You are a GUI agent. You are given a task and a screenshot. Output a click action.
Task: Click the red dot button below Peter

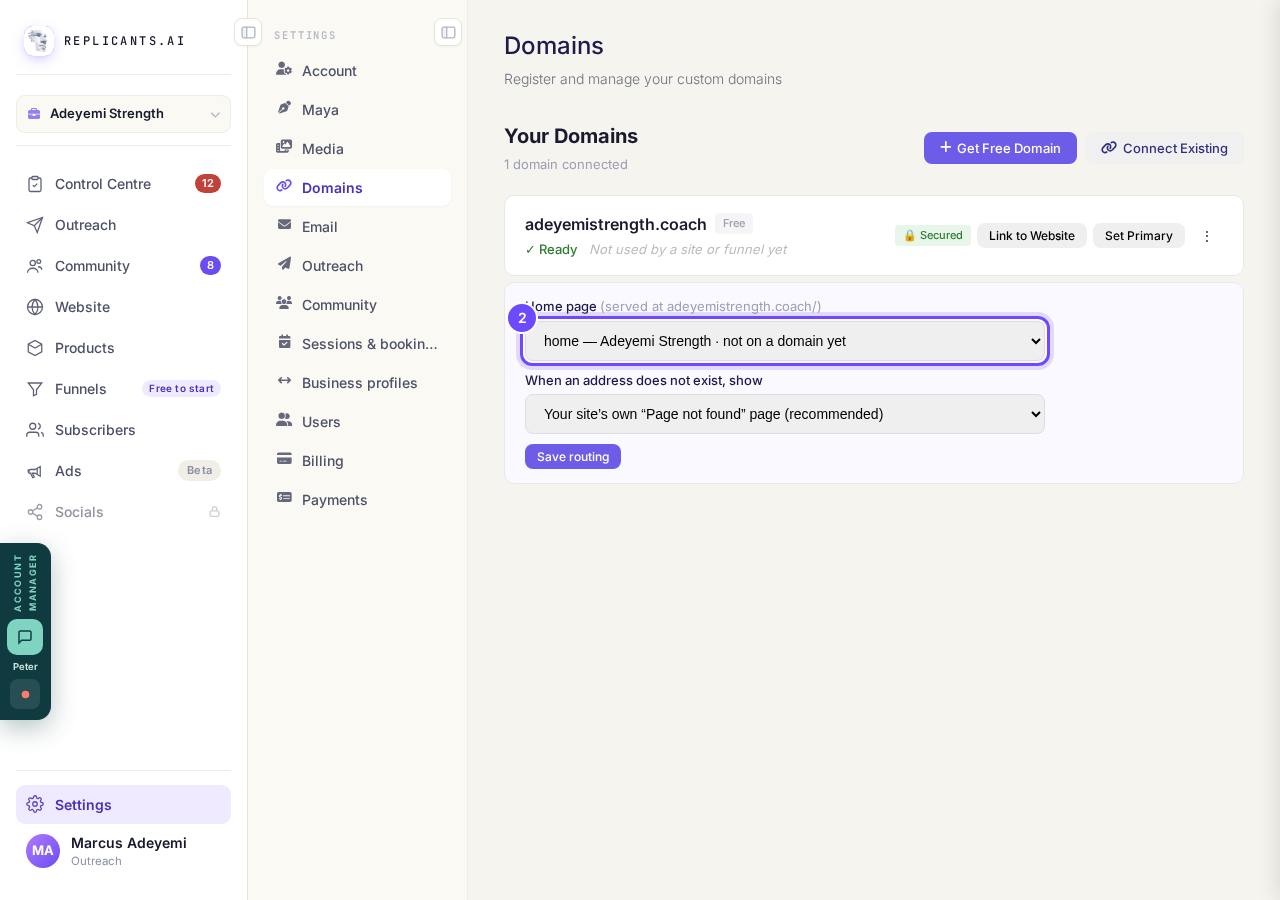click(x=25, y=694)
